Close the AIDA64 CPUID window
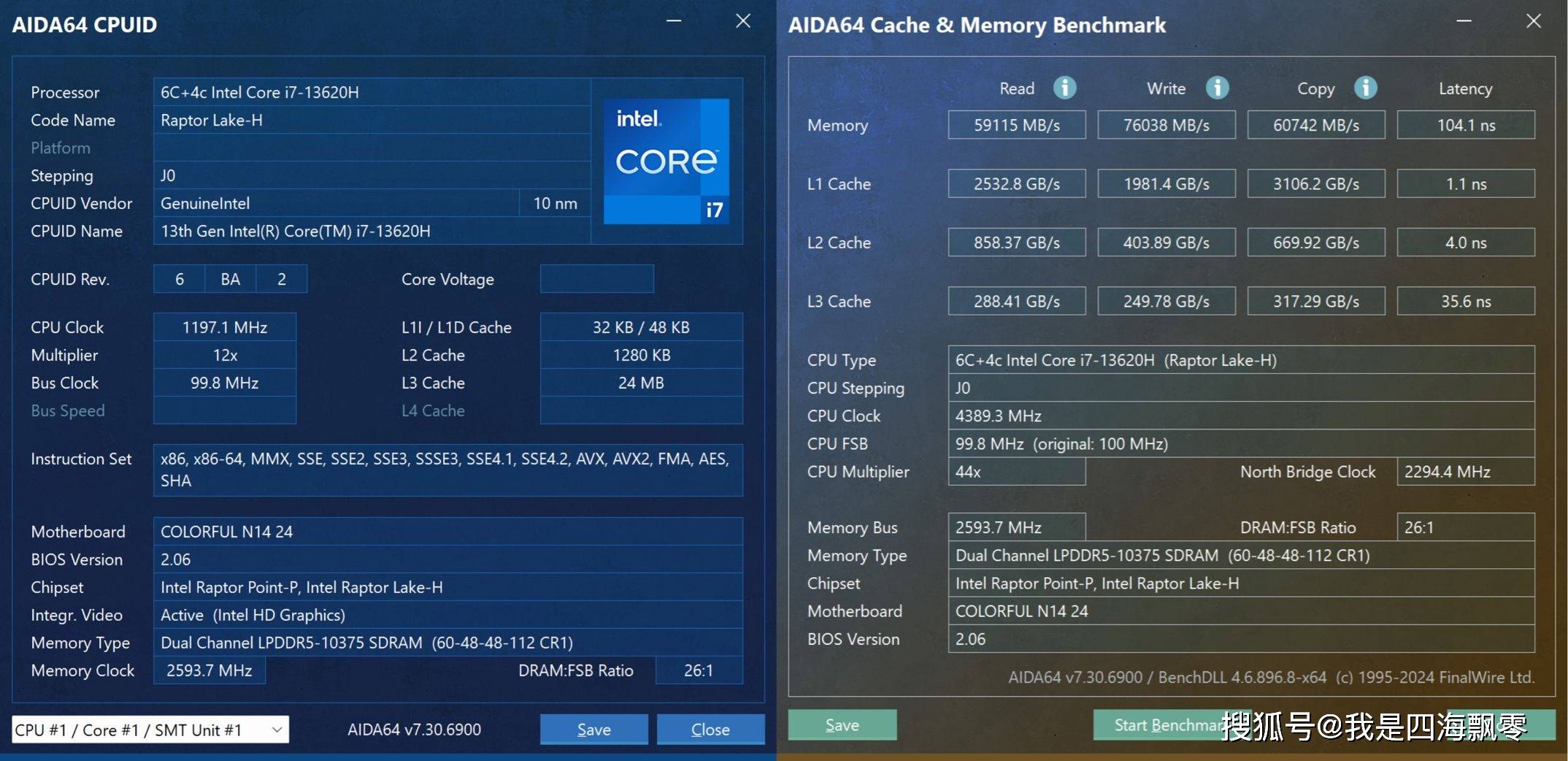 743,21
